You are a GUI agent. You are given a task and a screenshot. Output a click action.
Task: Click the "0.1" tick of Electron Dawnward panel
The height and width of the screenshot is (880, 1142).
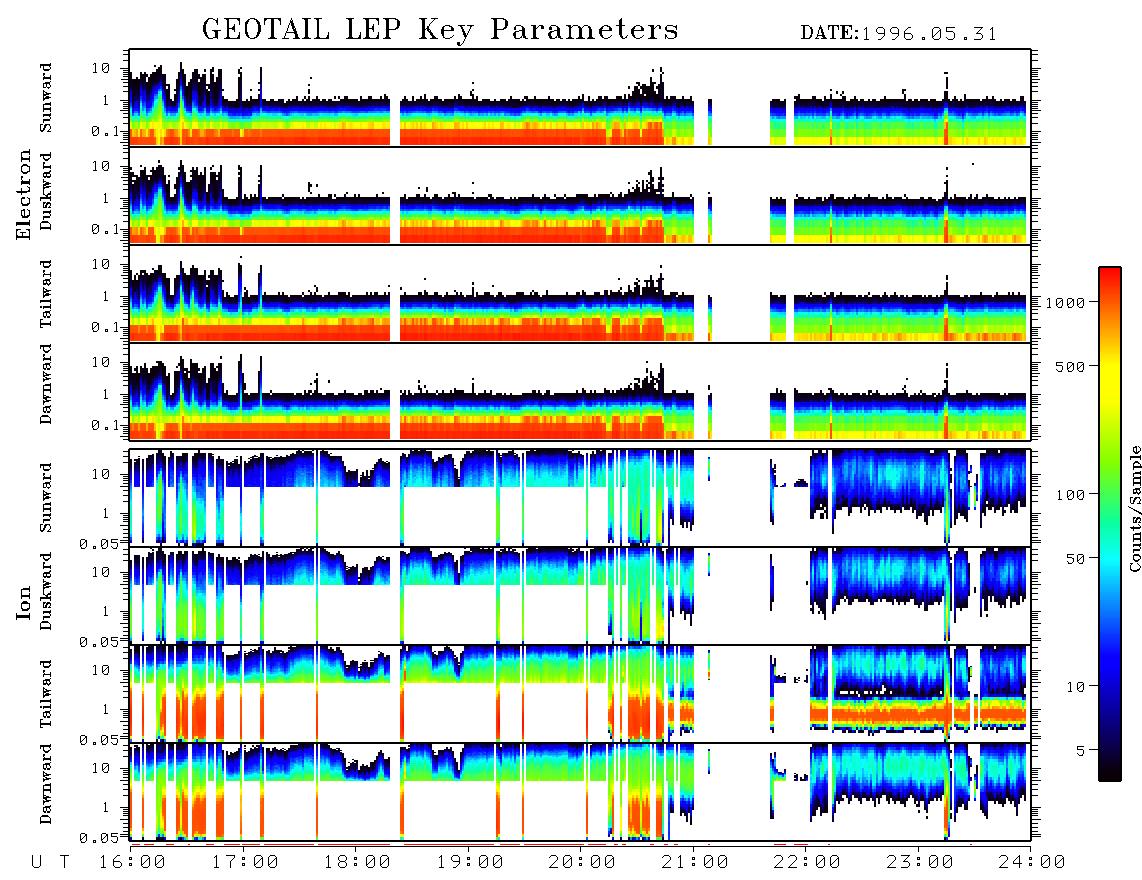(x=108, y=425)
